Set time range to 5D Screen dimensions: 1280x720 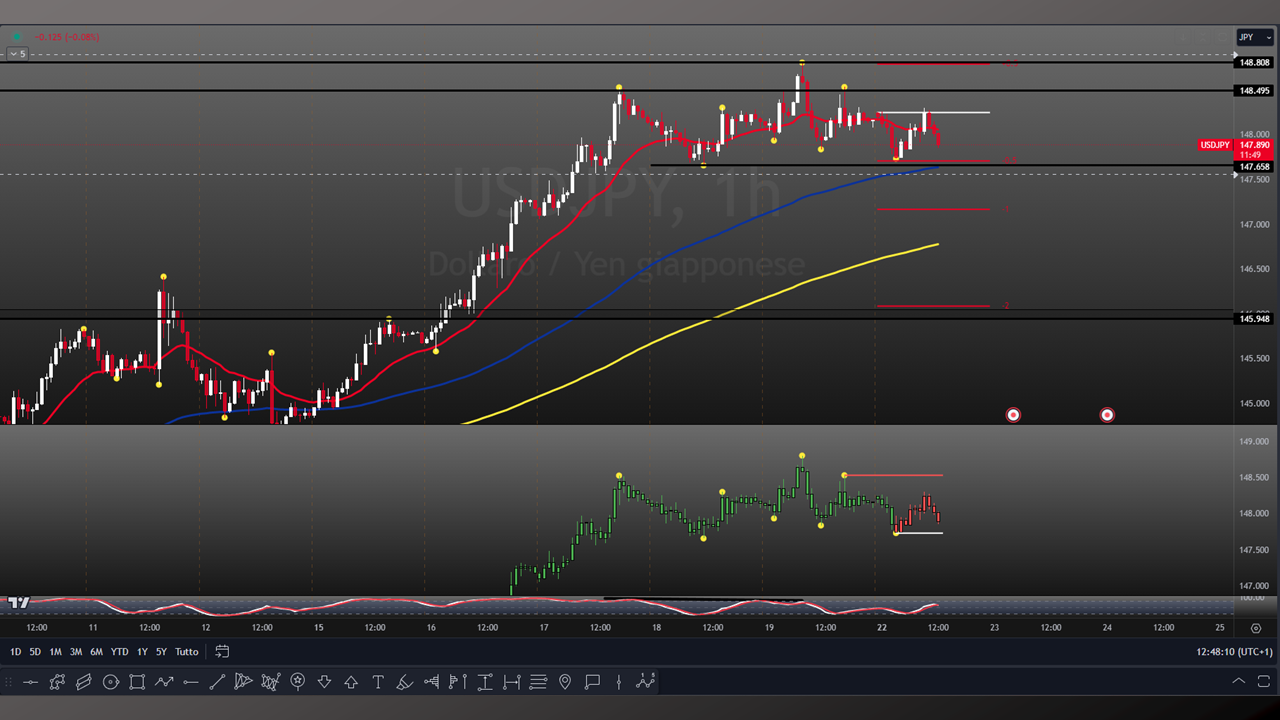point(35,652)
